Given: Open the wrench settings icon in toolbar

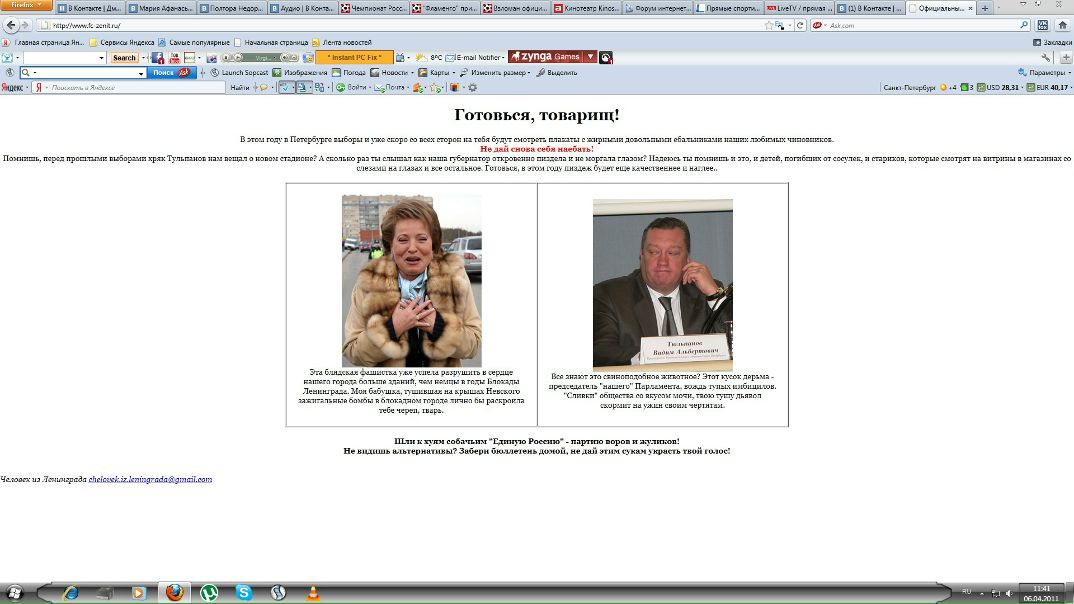Looking at the screenshot, I should 1046,58.
